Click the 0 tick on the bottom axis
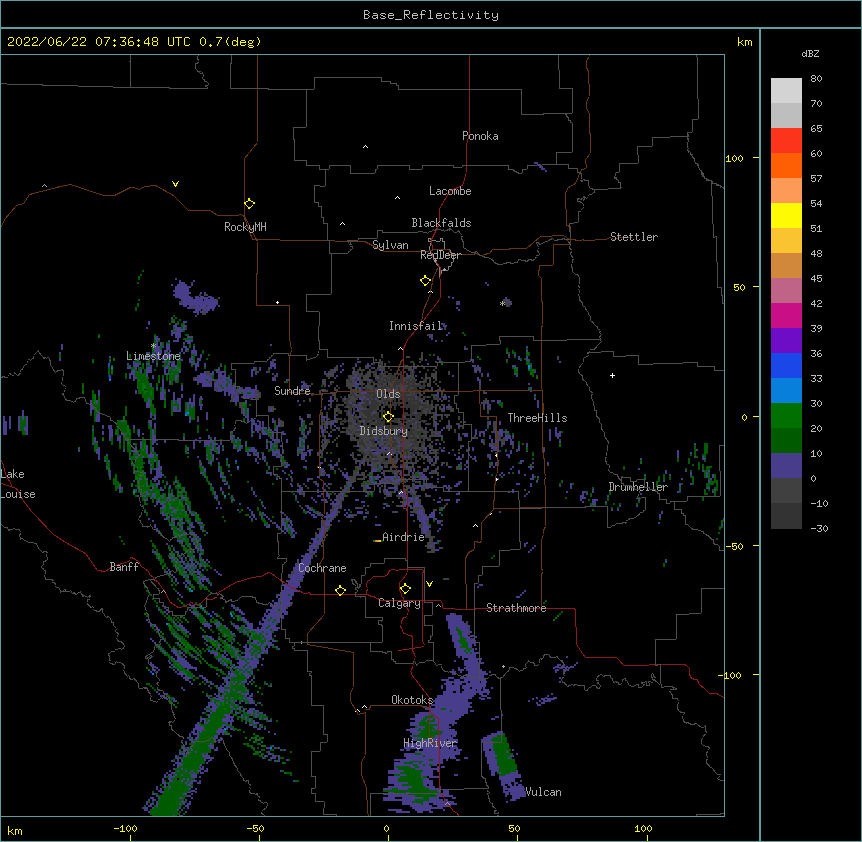The height and width of the screenshot is (842, 862). 386,828
